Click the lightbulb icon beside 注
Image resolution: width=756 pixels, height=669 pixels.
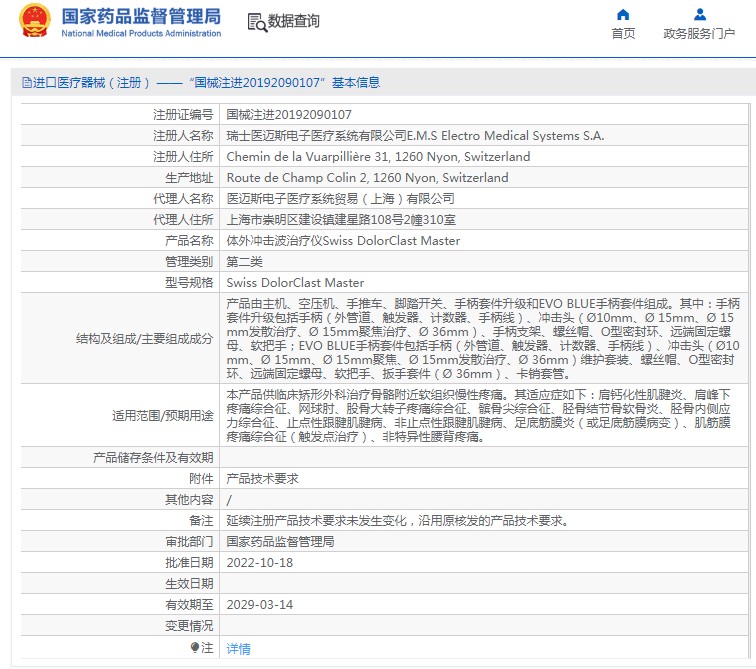(196, 648)
